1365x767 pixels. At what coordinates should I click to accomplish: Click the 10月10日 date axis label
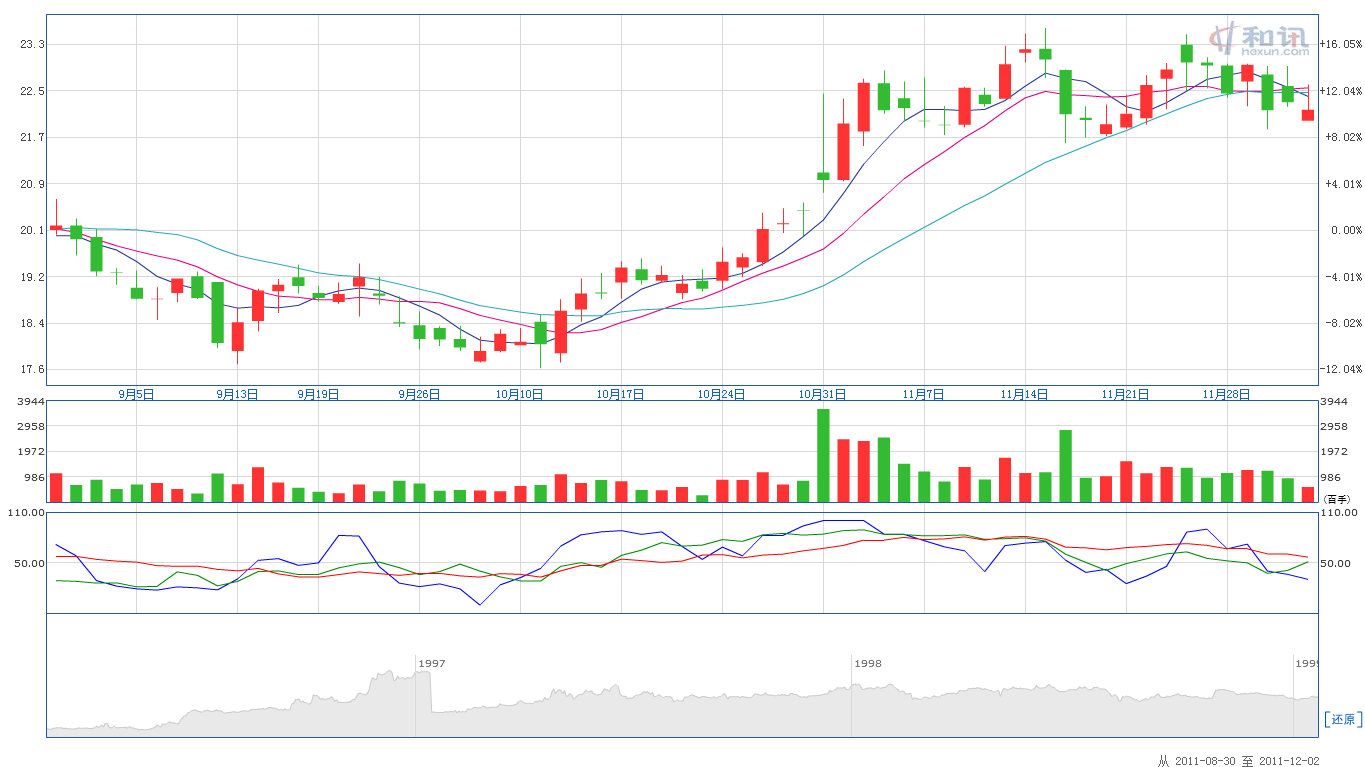click(520, 394)
